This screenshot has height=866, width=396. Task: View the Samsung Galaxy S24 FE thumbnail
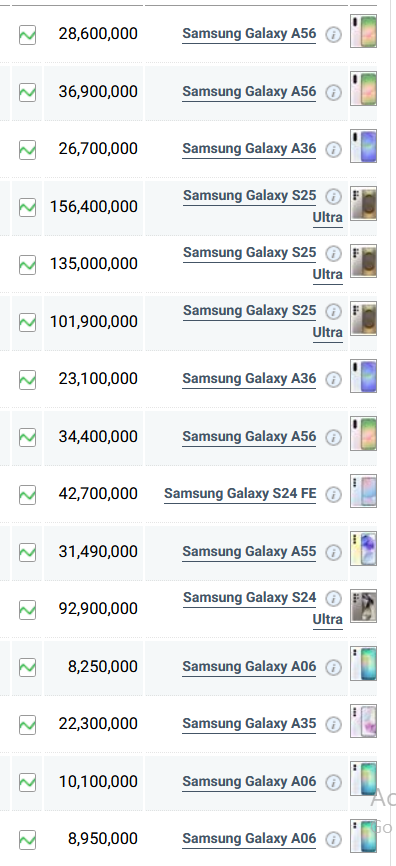pyautogui.click(x=363, y=491)
